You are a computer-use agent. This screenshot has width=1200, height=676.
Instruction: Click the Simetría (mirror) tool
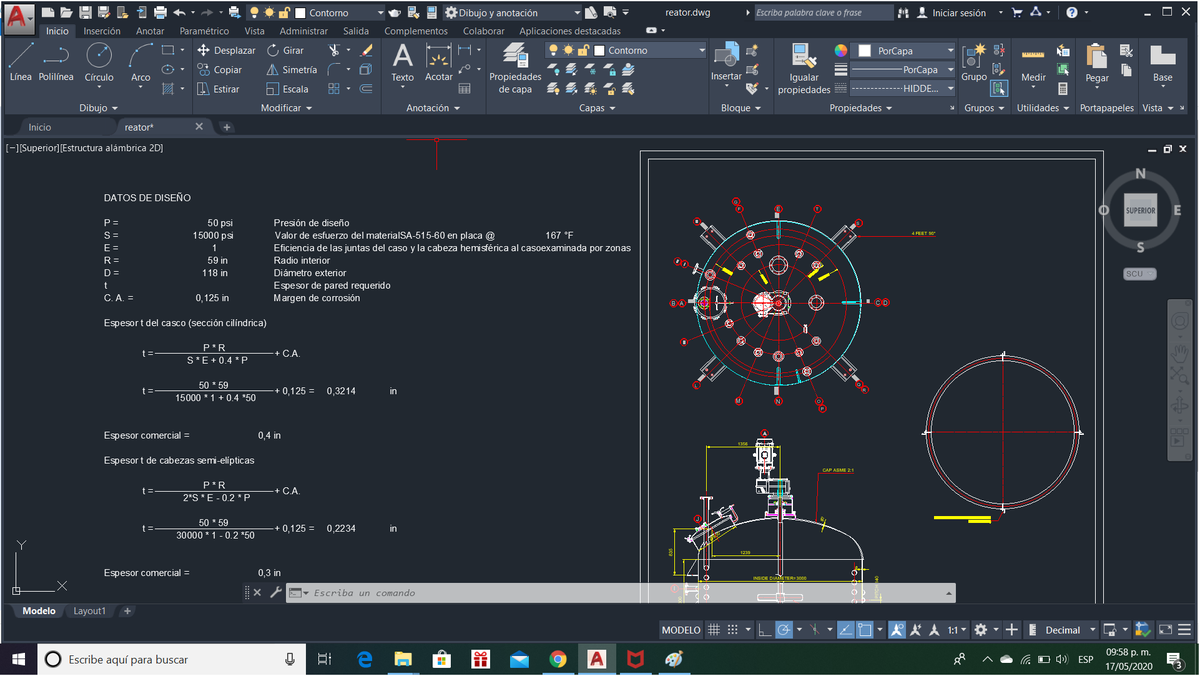click(x=291, y=70)
